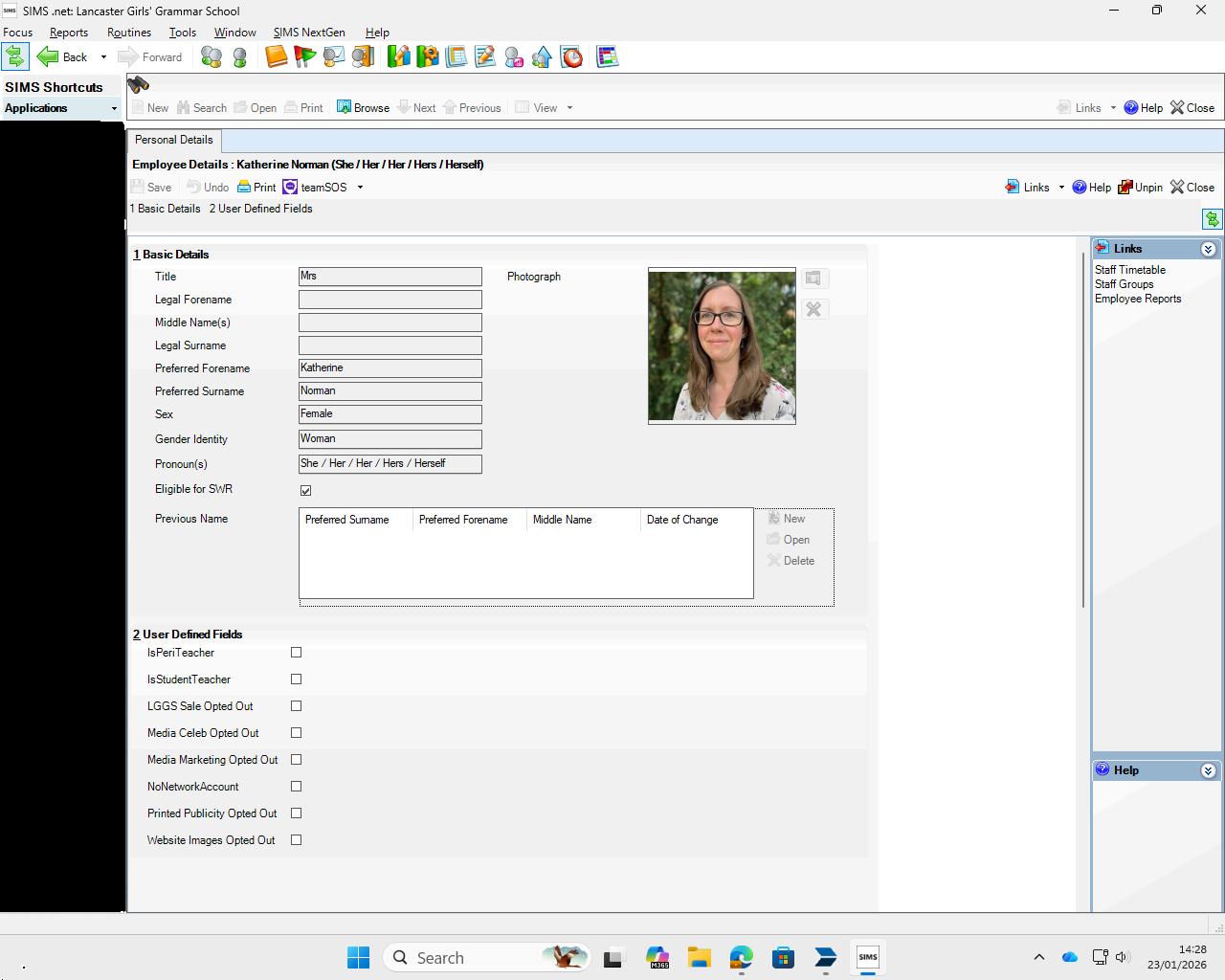Click the employee photograph thumbnail
Screen dimensions: 1225x980
pyautogui.click(x=722, y=345)
